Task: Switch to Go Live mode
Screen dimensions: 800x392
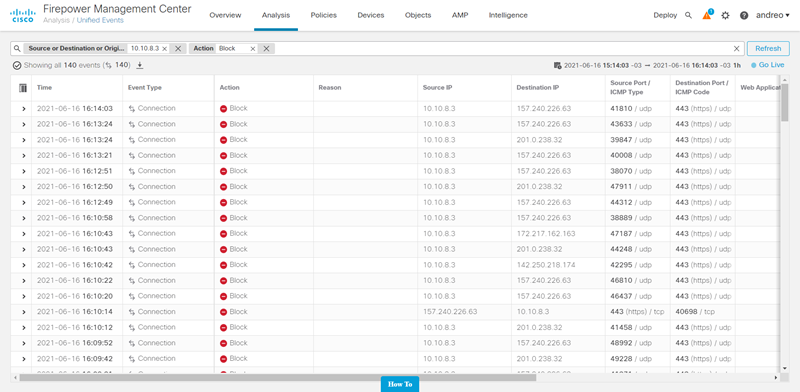Action: coord(767,65)
